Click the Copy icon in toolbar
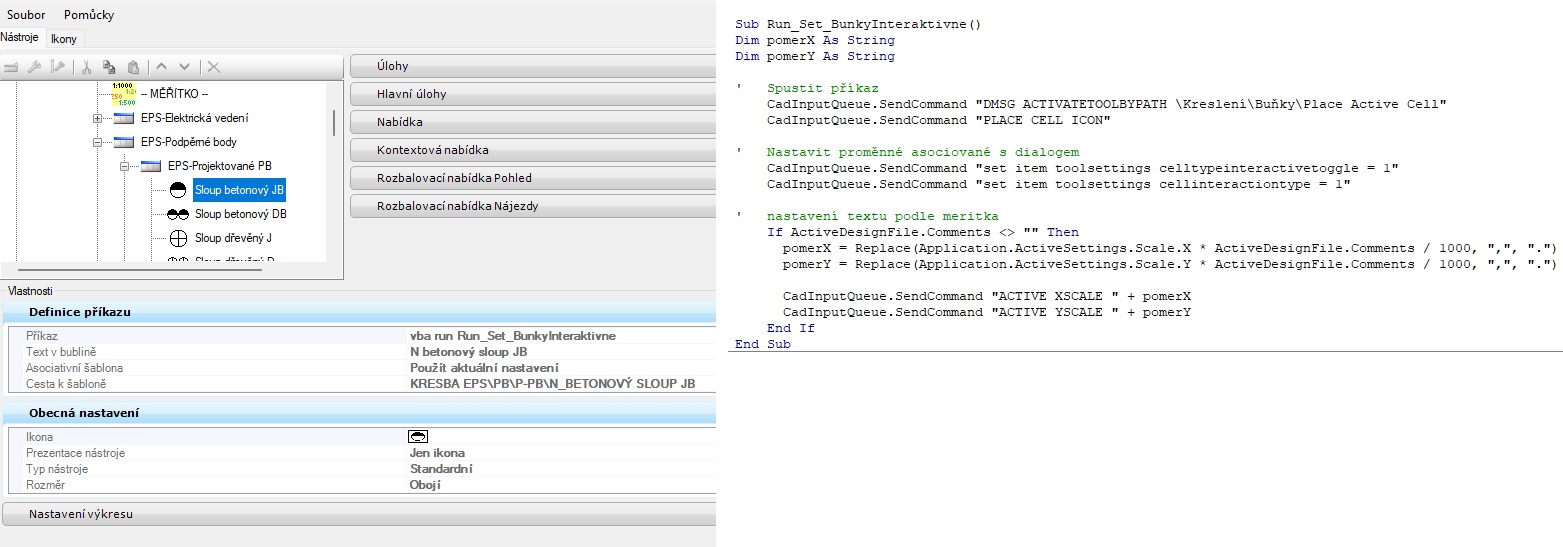This screenshot has width=1563, height=547. (109, 67)
